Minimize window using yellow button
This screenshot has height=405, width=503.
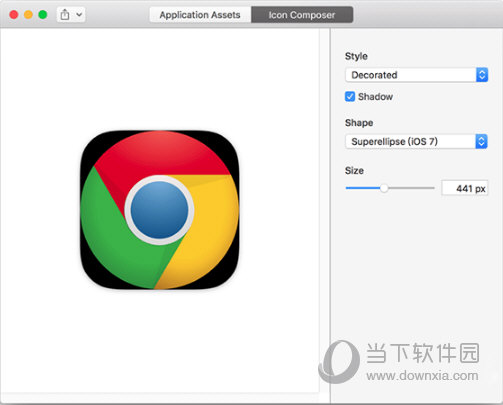28,15
